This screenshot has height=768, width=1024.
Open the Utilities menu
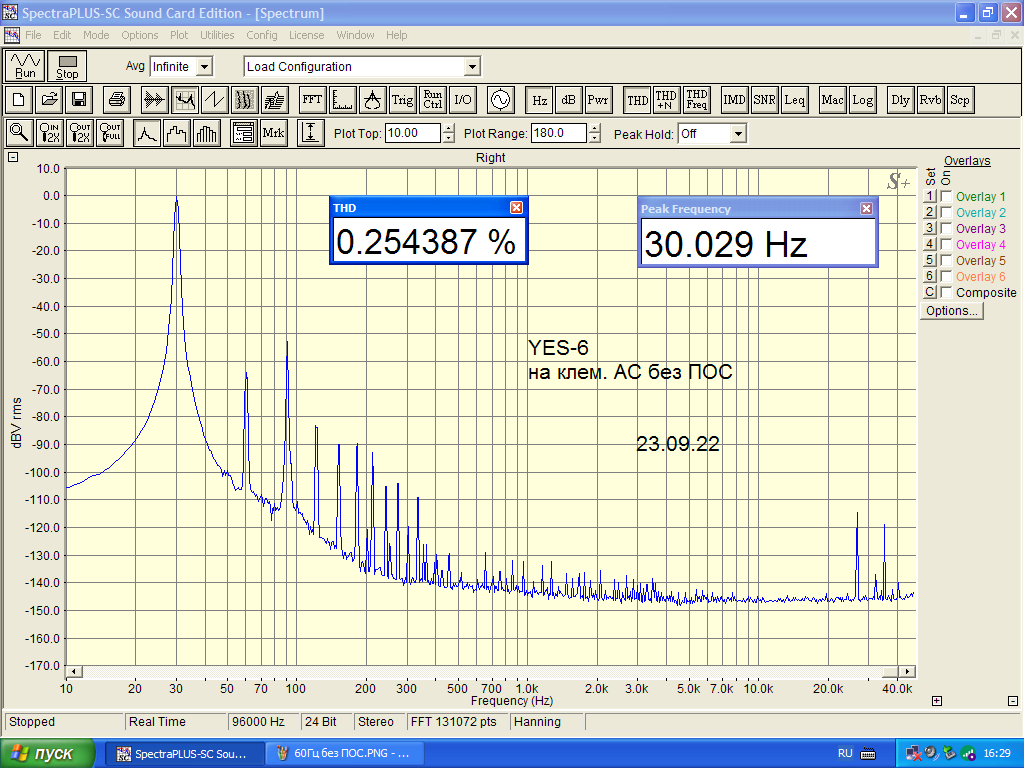point(217,35)
